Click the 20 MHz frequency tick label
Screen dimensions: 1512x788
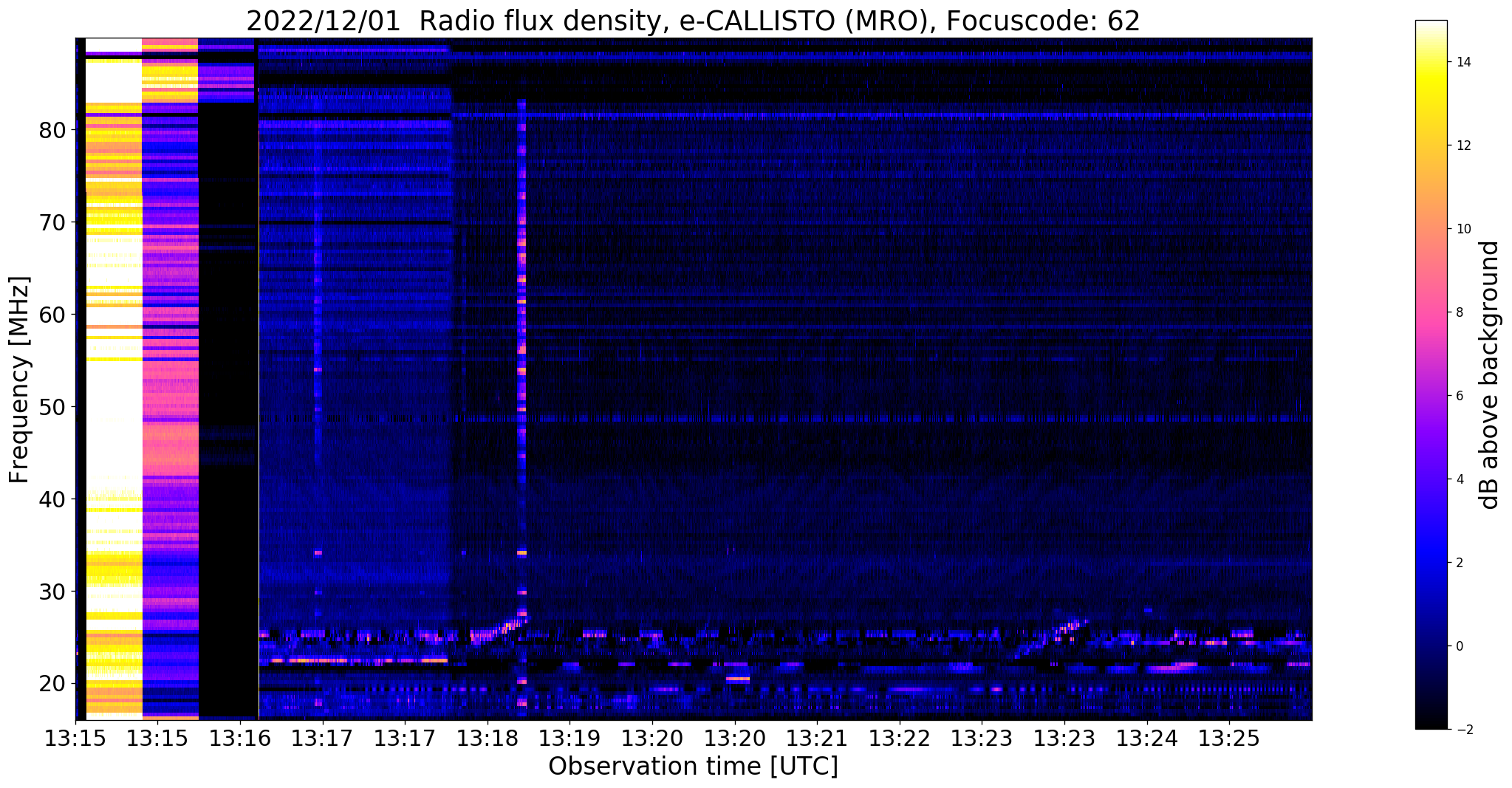tap(52, 684)
